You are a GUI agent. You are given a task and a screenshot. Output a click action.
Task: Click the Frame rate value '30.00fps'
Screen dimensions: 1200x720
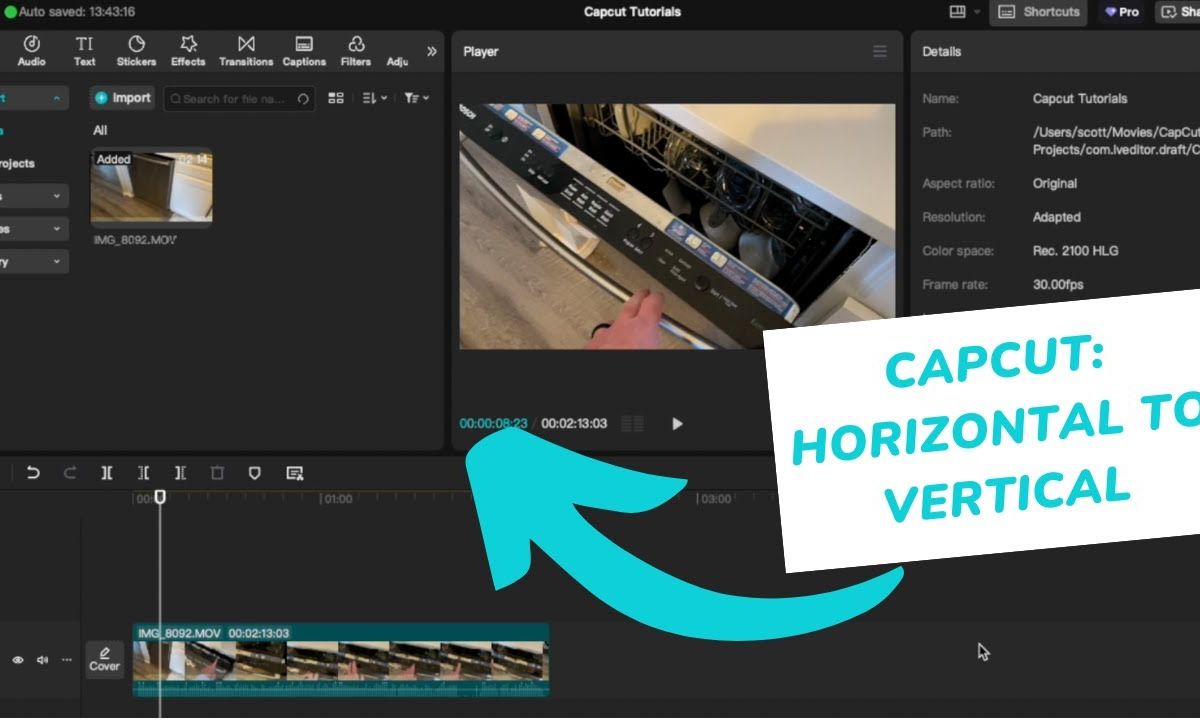[1058, 285]
